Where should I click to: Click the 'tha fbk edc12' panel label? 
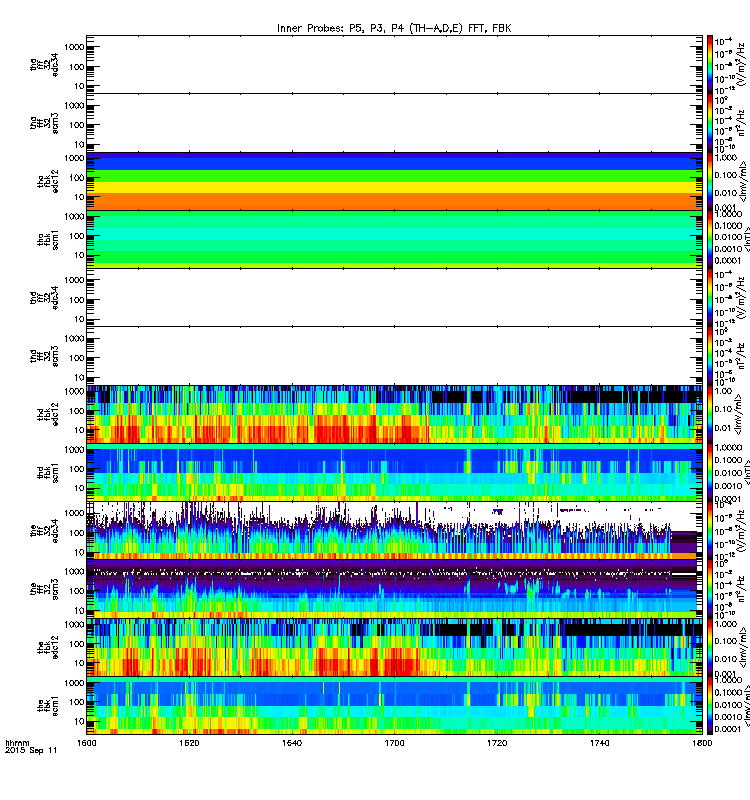click(x=48, y=181)
